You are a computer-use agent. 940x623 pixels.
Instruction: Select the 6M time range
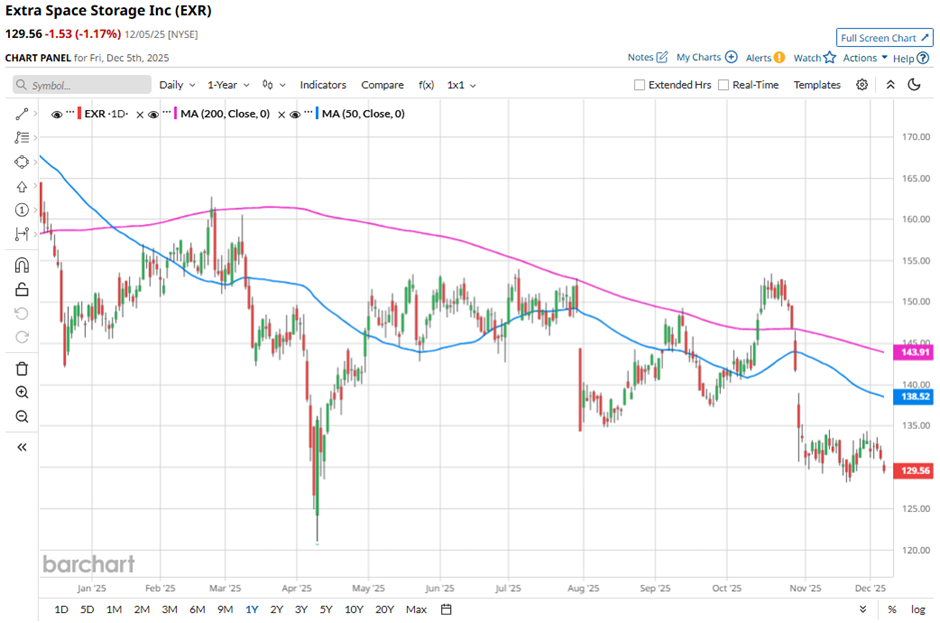point(197,609)
